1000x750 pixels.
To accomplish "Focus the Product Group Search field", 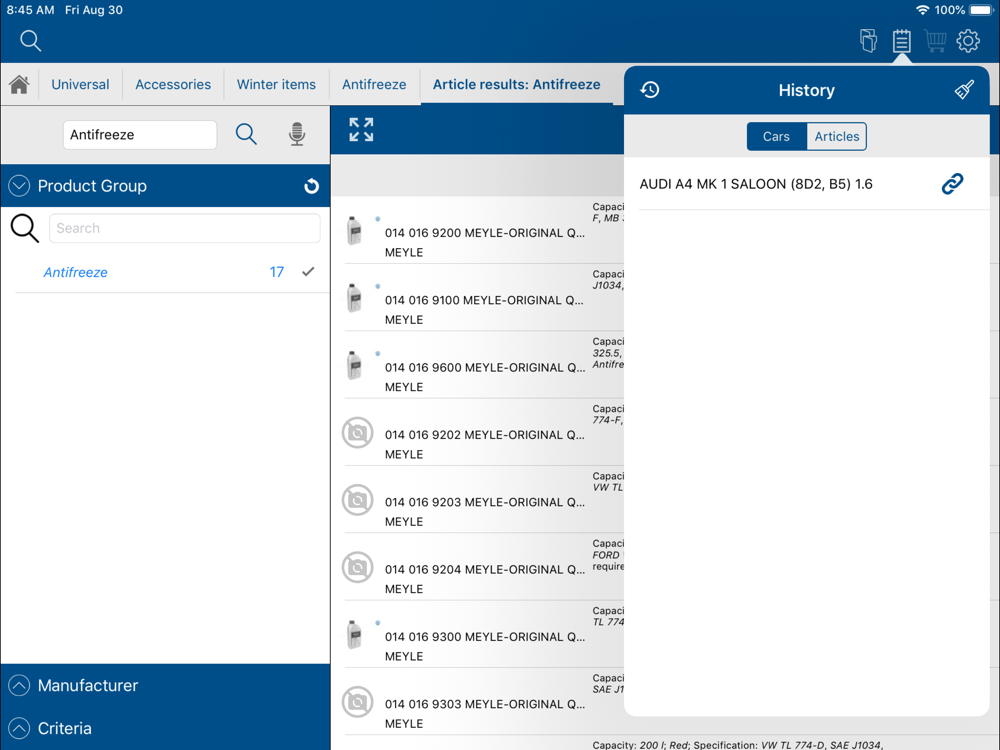I will tap(184, 228).
